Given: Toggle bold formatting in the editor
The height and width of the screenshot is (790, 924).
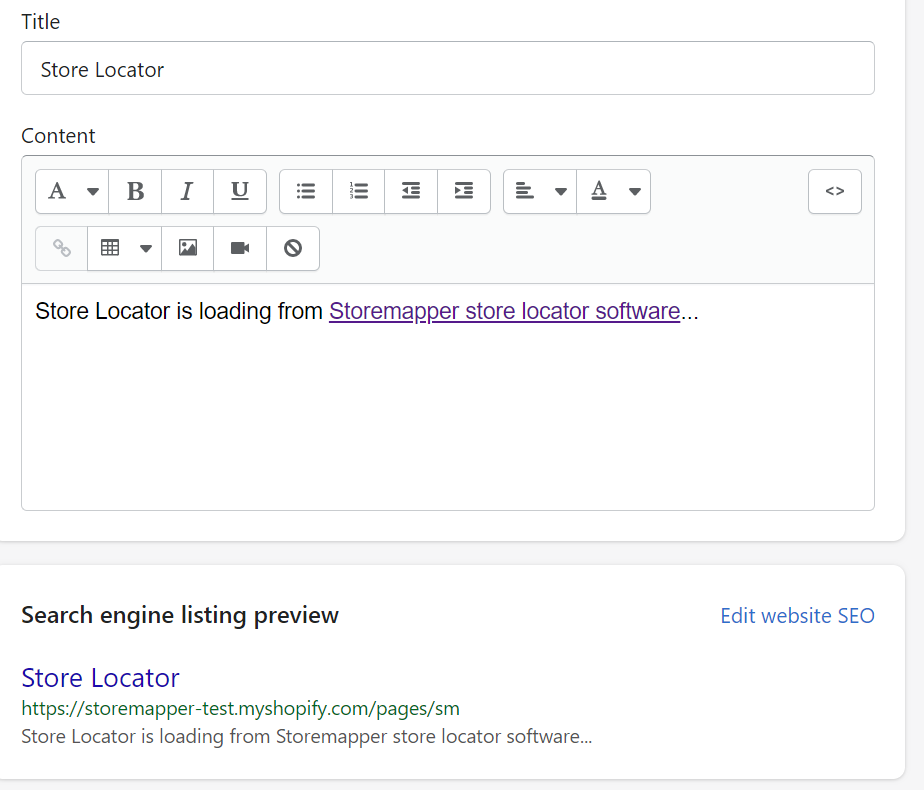Looking at the screenshot, I should point(135,191).
